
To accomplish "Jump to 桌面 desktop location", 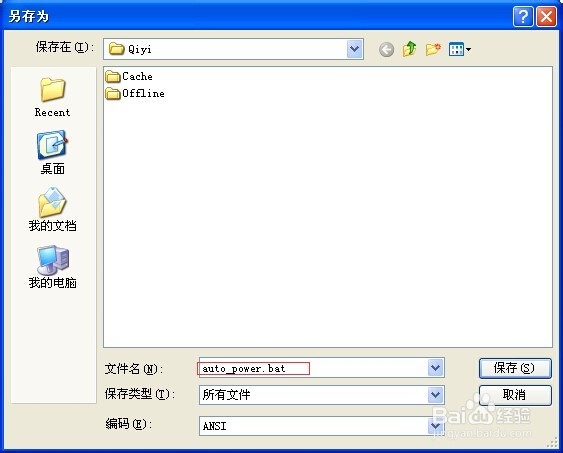I will click(x=52, y=153).
